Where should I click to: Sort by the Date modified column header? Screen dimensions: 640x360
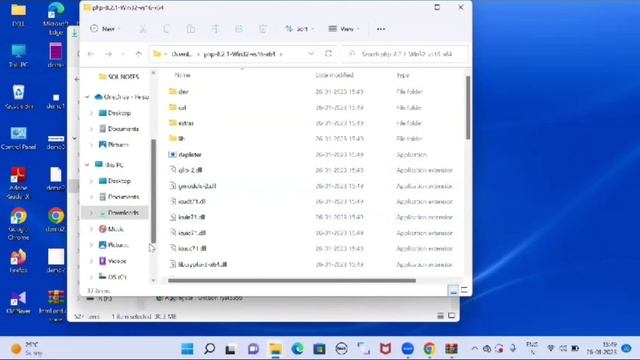coord(334,75)
